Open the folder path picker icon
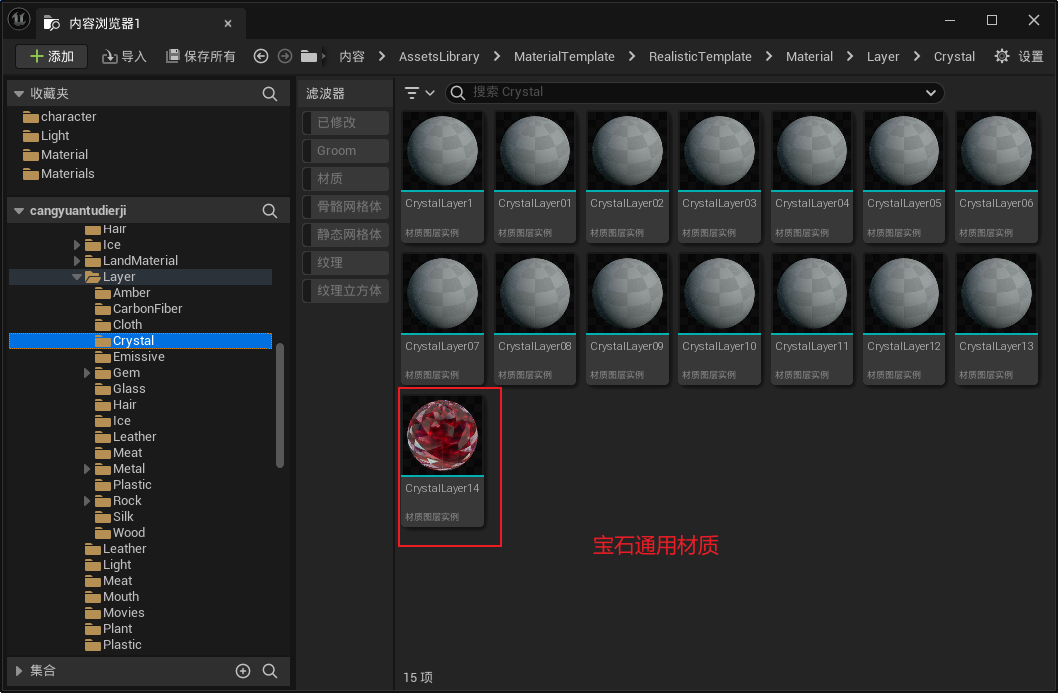 point(310,57)
